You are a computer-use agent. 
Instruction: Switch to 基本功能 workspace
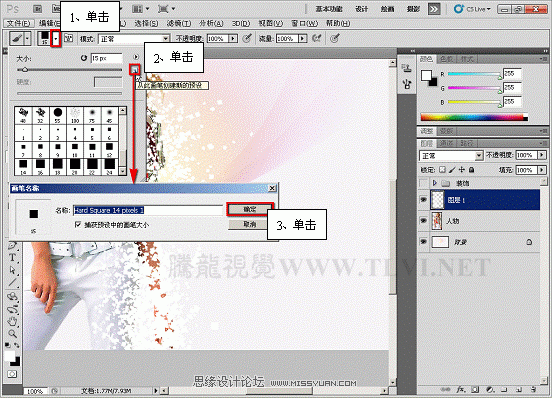point(329,9)
